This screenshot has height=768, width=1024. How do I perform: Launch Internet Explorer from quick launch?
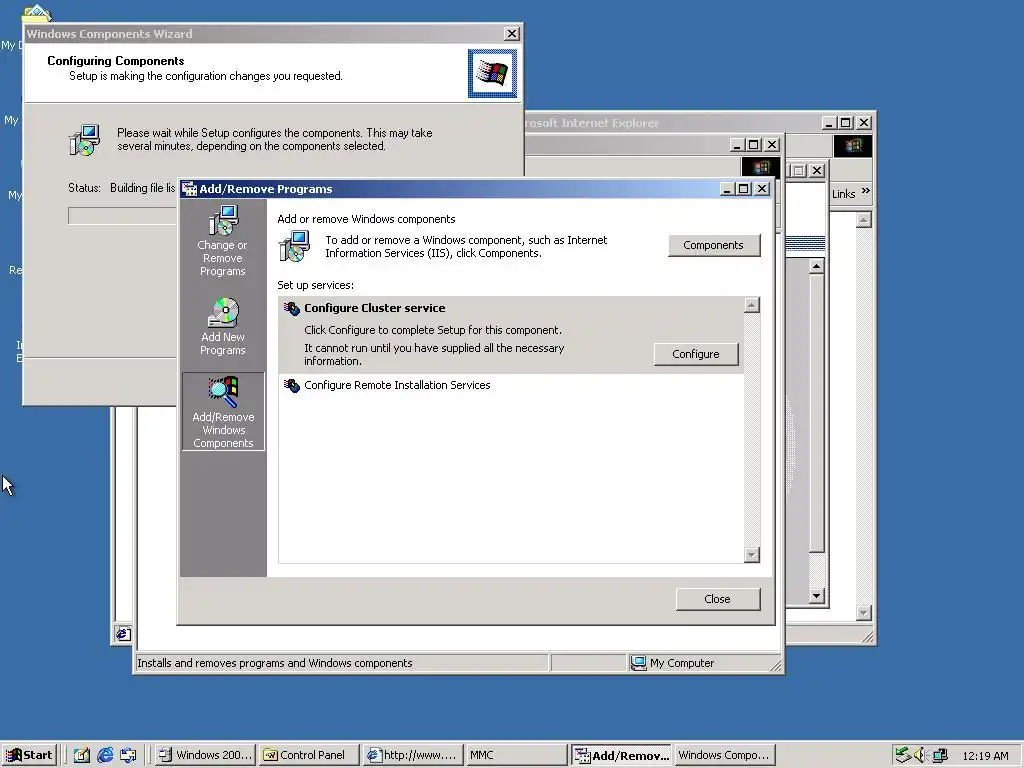(105, 755)
